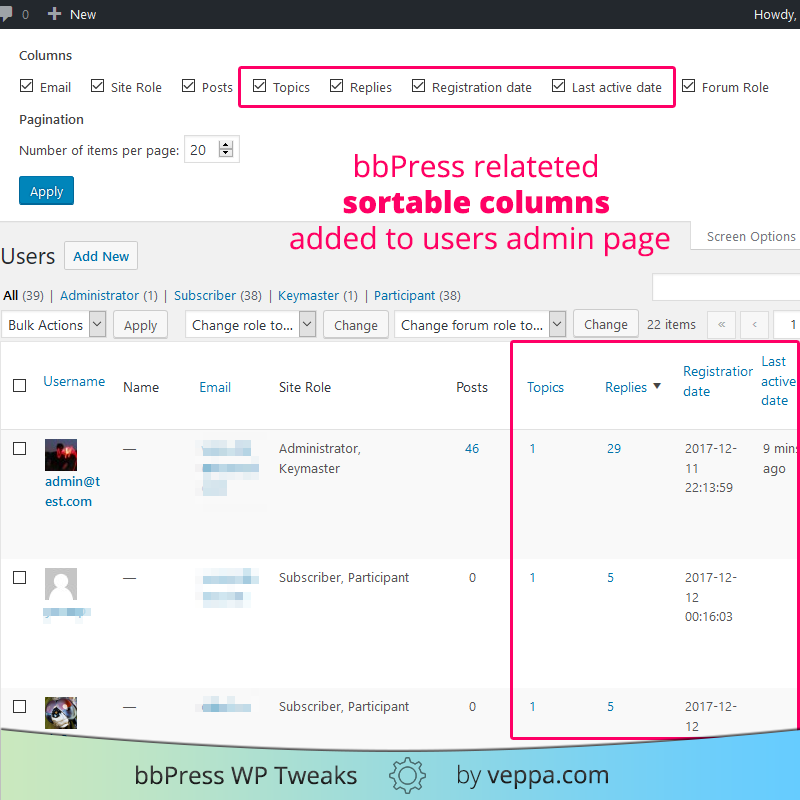The height and width of the screenshot is (800, 800).
Task: Disable the Topics column checkbox
Action: 260,86
